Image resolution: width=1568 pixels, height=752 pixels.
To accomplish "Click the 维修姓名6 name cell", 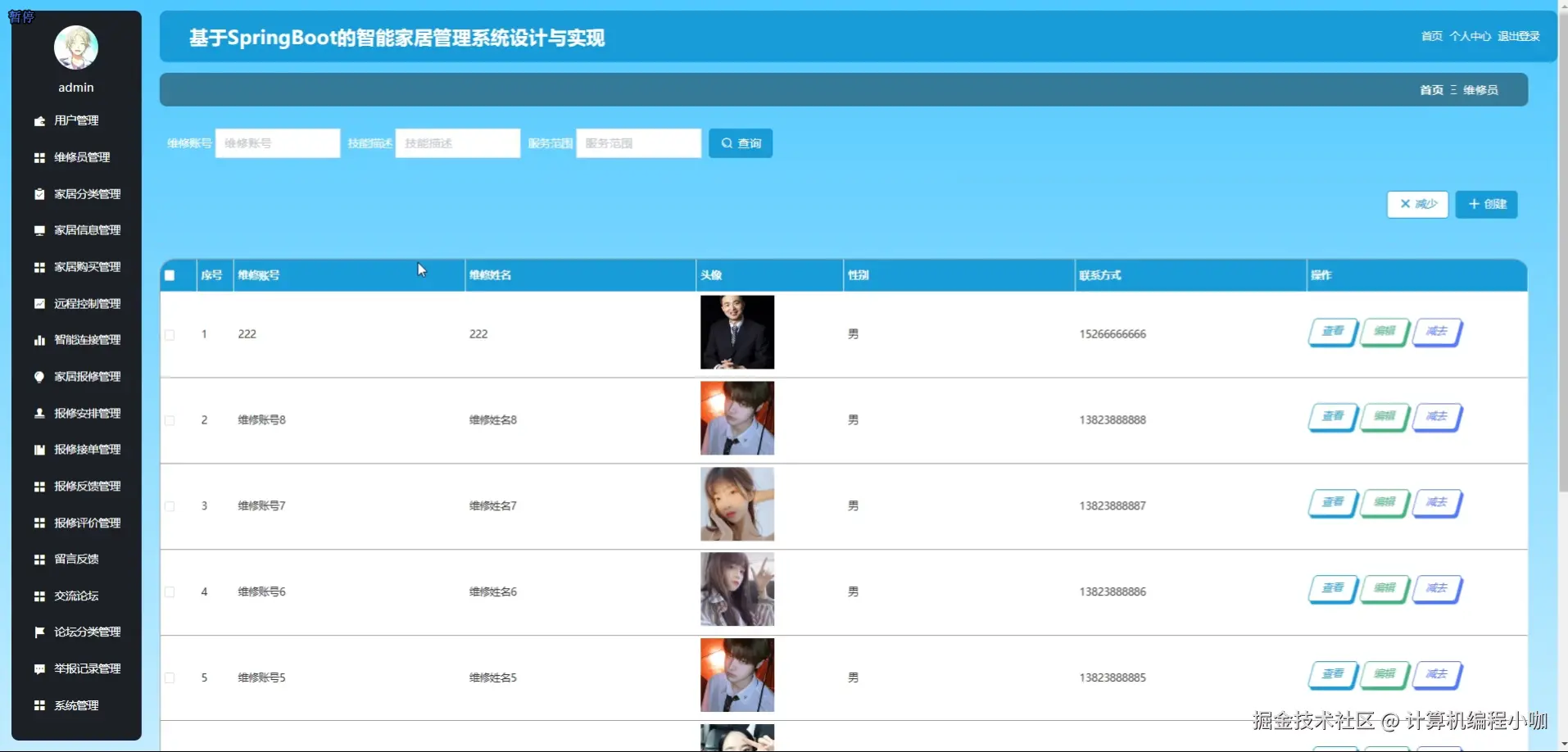I will tap(493, 592).
